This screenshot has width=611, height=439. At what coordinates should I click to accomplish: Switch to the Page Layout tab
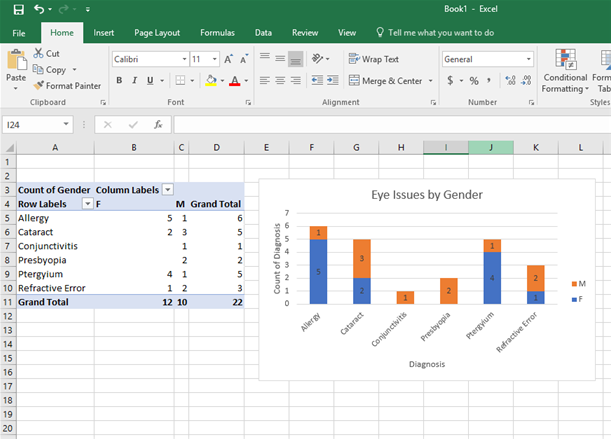point(157,32)
